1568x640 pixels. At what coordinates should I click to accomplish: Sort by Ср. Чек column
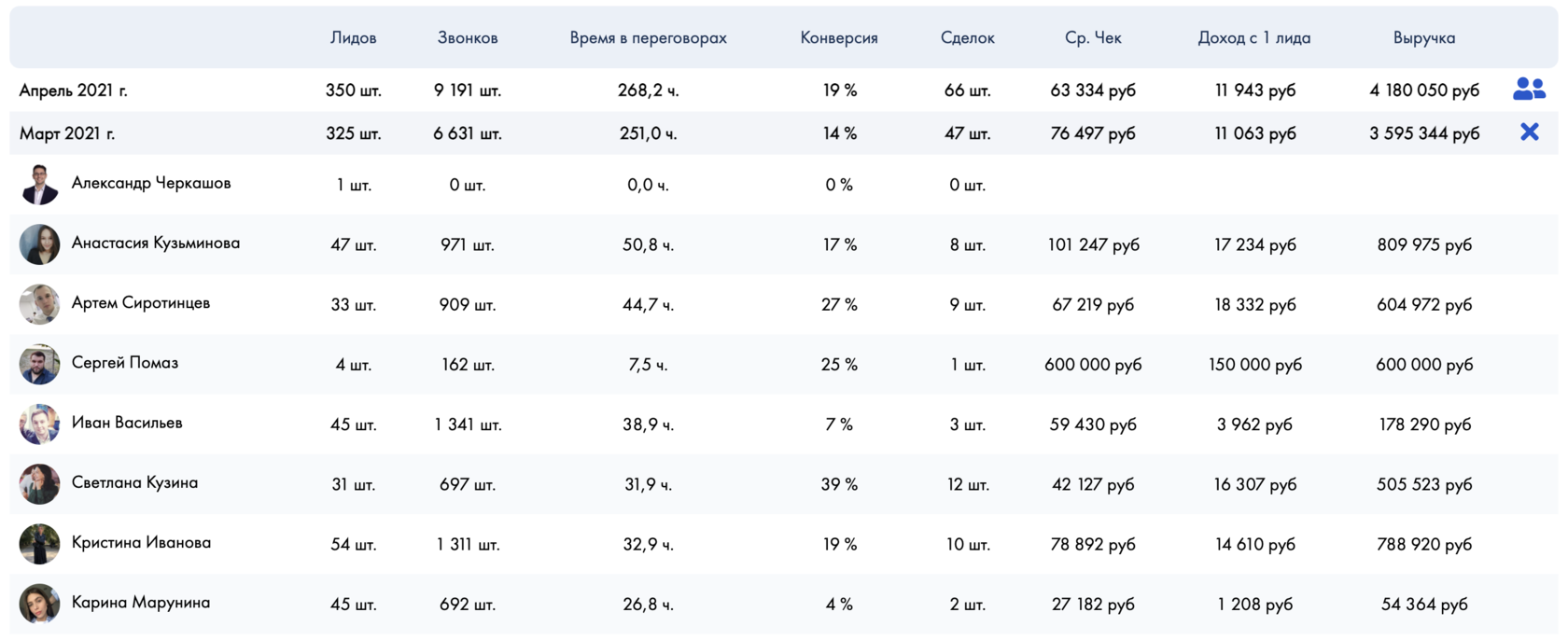point(1093,38)
